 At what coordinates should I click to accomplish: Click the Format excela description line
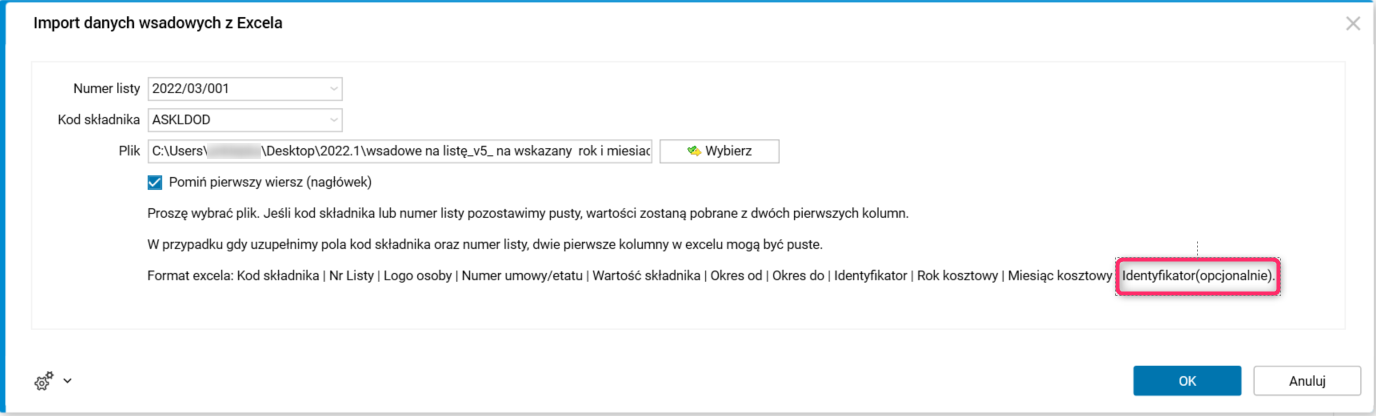coord(630,275)
